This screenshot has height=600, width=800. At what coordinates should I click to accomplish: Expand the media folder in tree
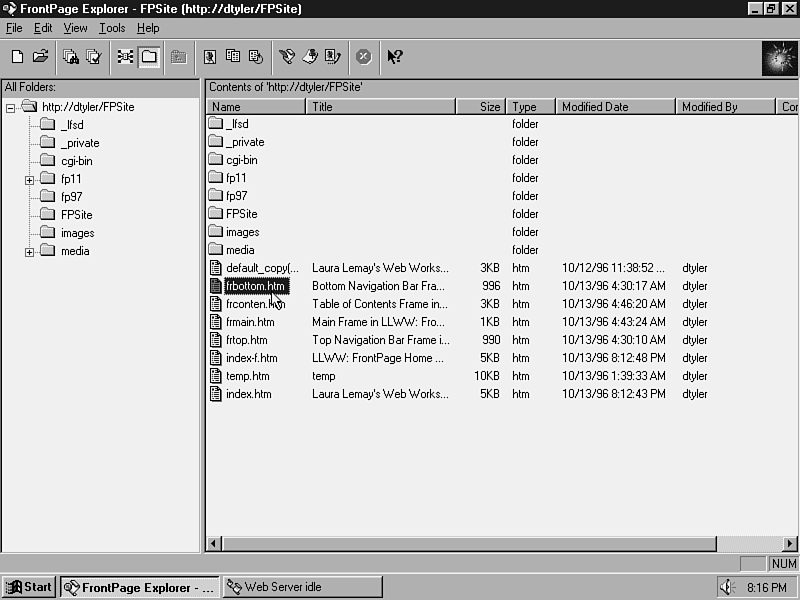coord(30,252)
